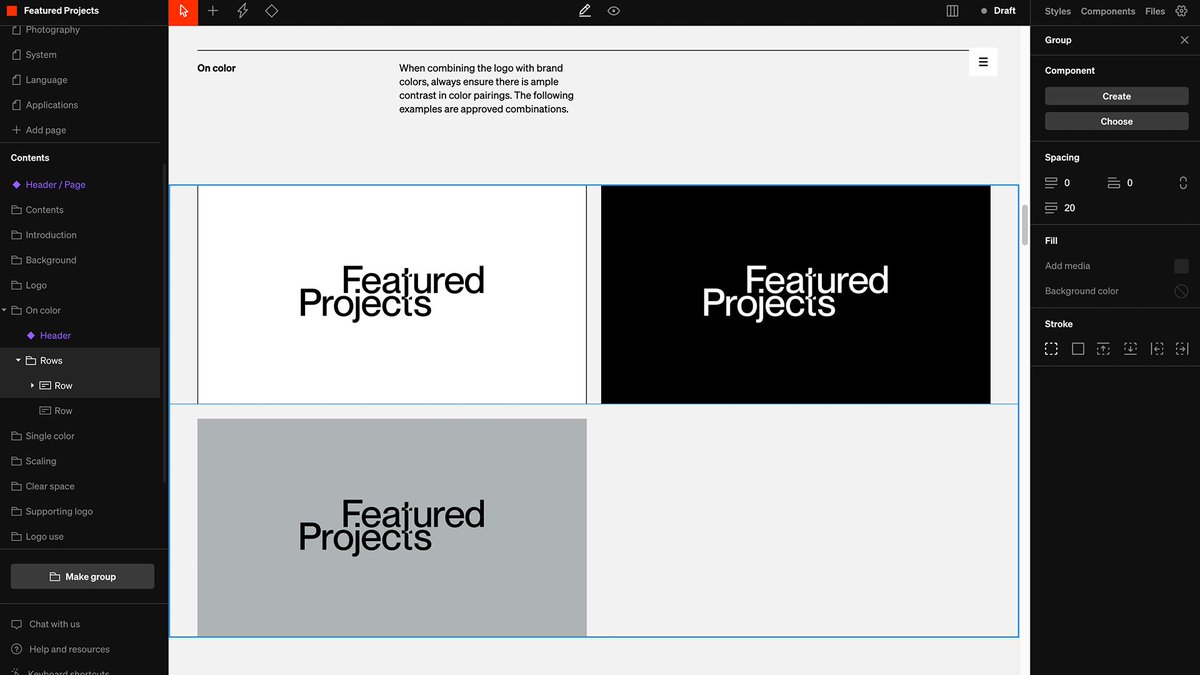Select the solid square stroke icon

tap(1078, 349)
